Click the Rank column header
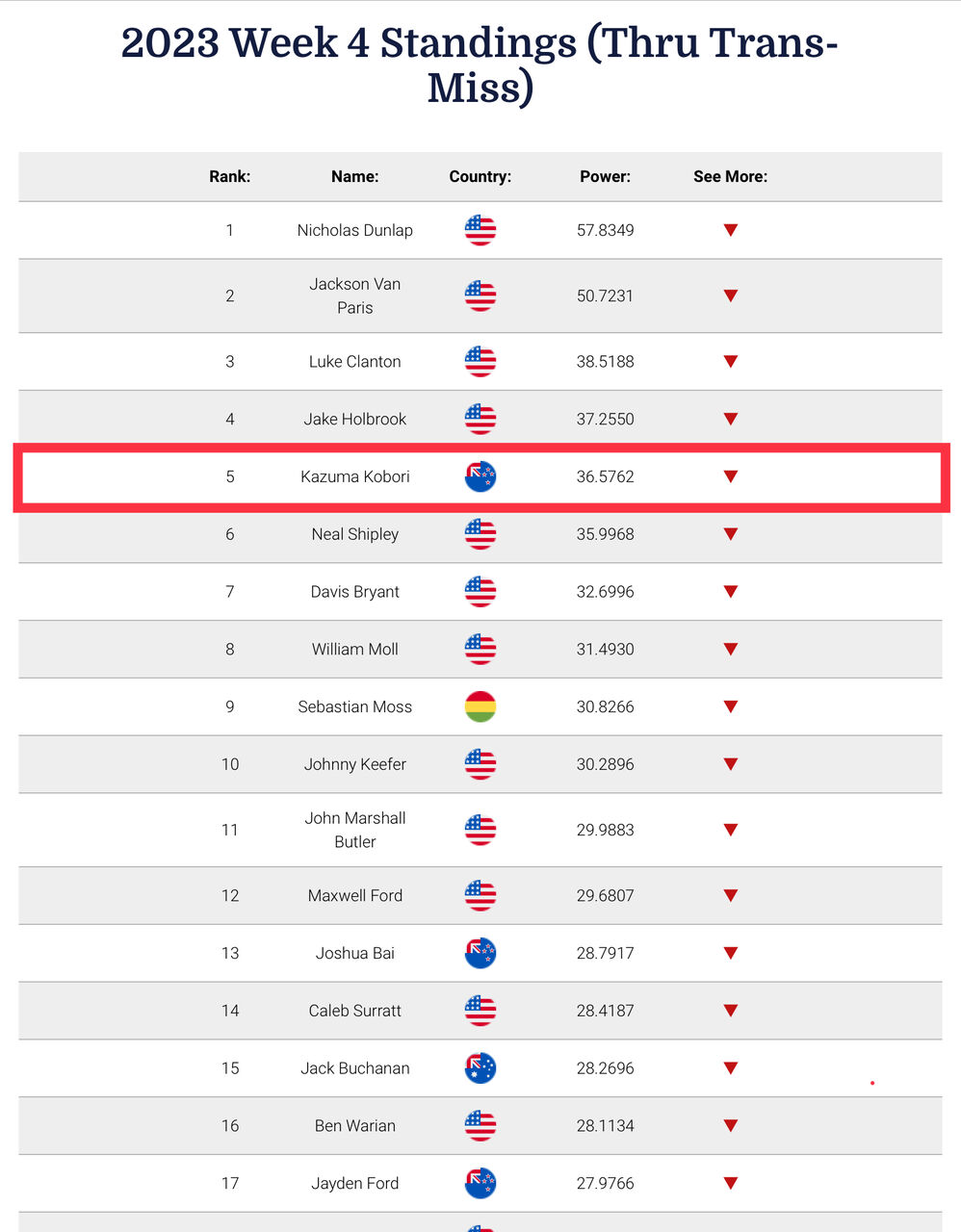961x1232 pixels. [230, 176]
